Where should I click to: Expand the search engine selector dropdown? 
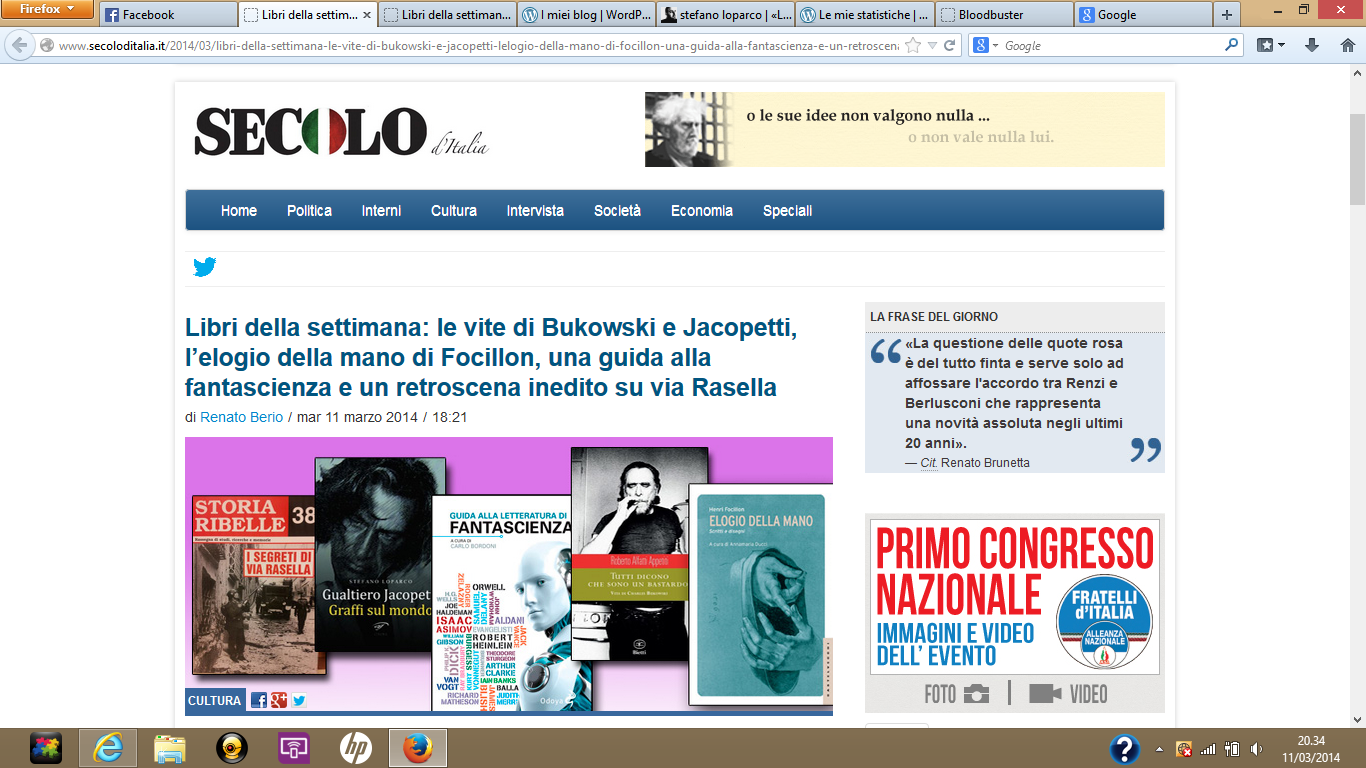[986, 45]
